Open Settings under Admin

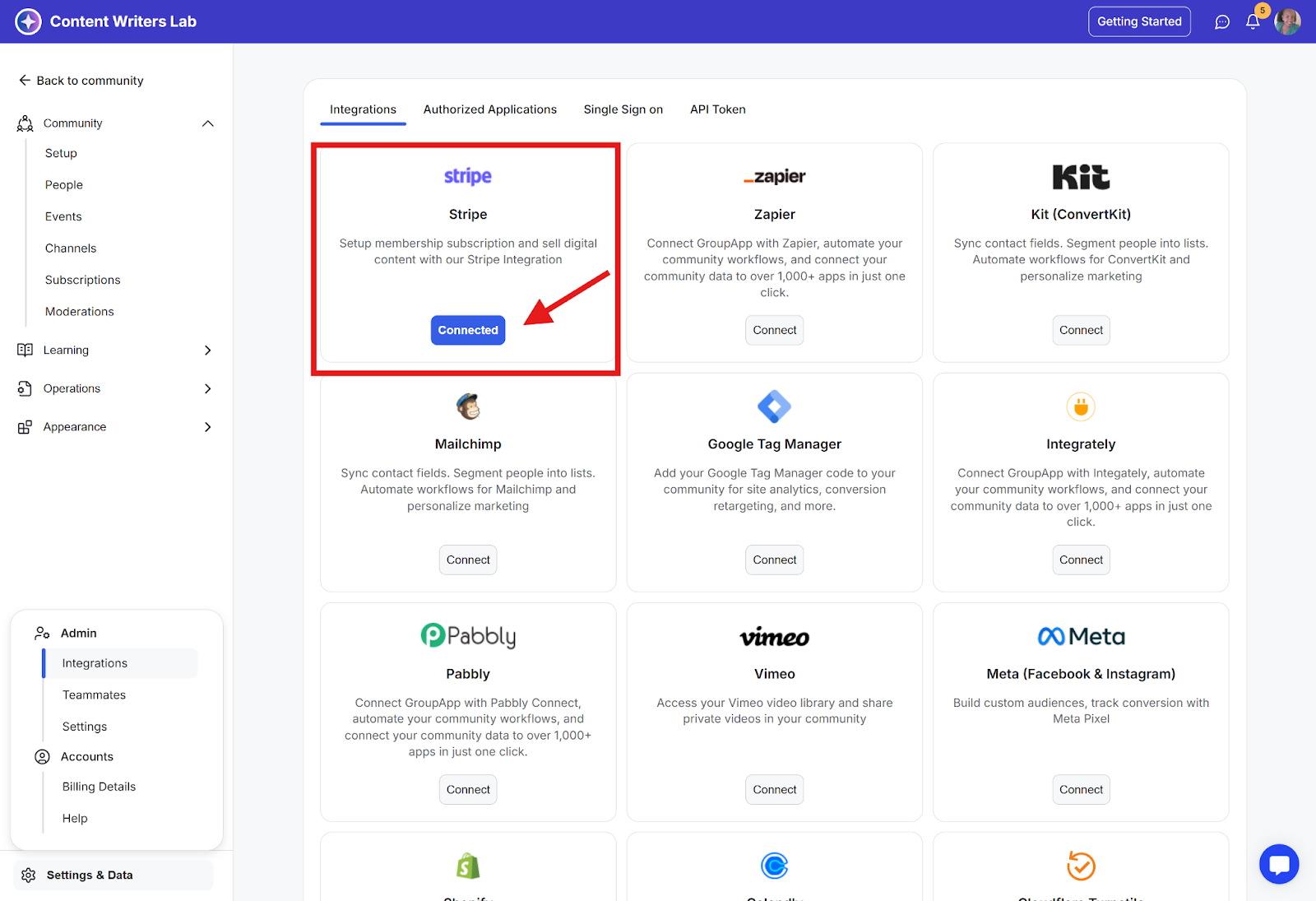(85, 727)
